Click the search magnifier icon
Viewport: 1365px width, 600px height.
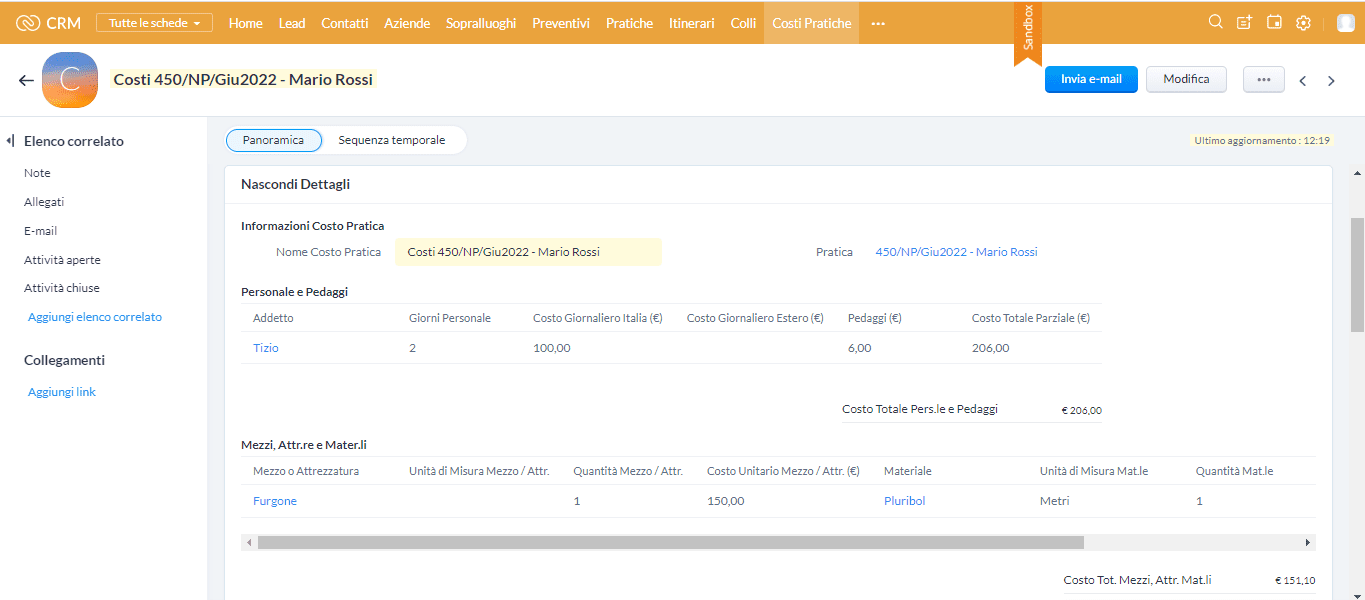(1215, 22)
